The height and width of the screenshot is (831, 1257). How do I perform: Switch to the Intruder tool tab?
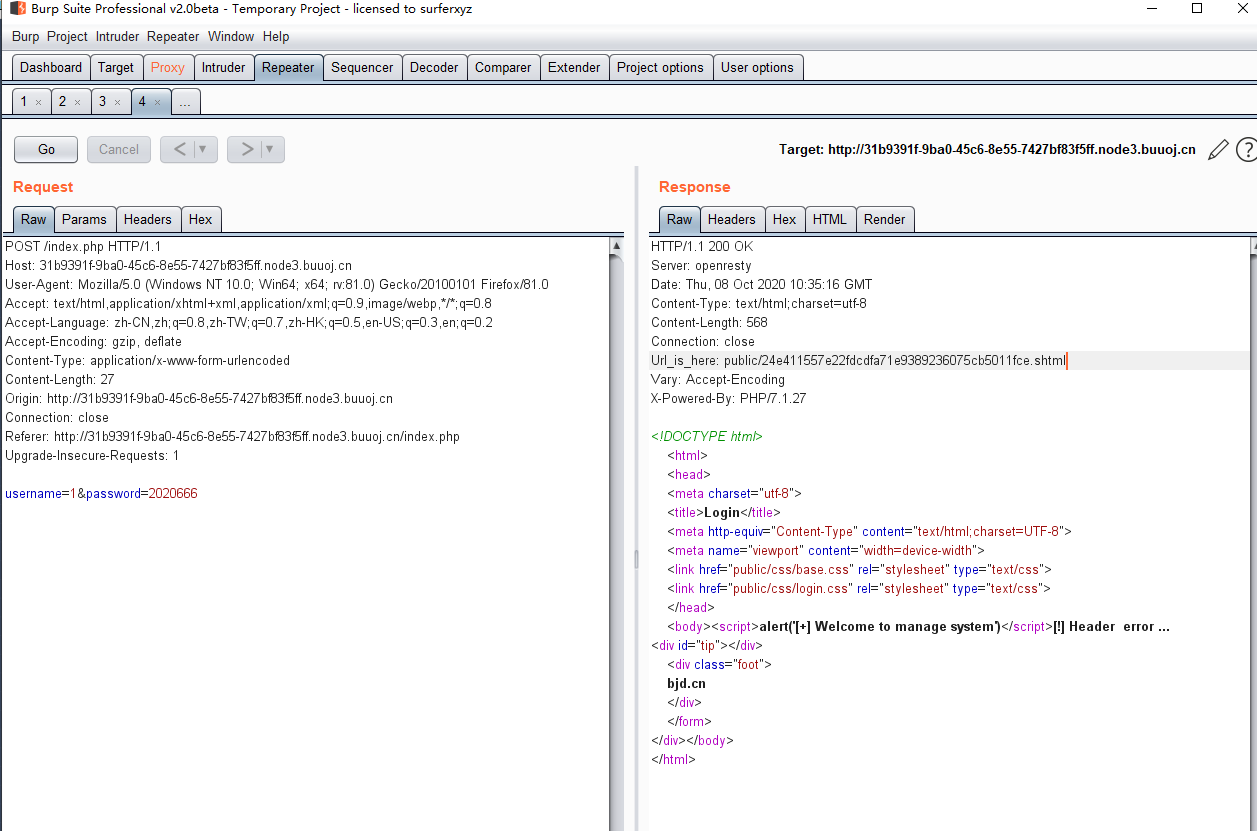point(223,68)
